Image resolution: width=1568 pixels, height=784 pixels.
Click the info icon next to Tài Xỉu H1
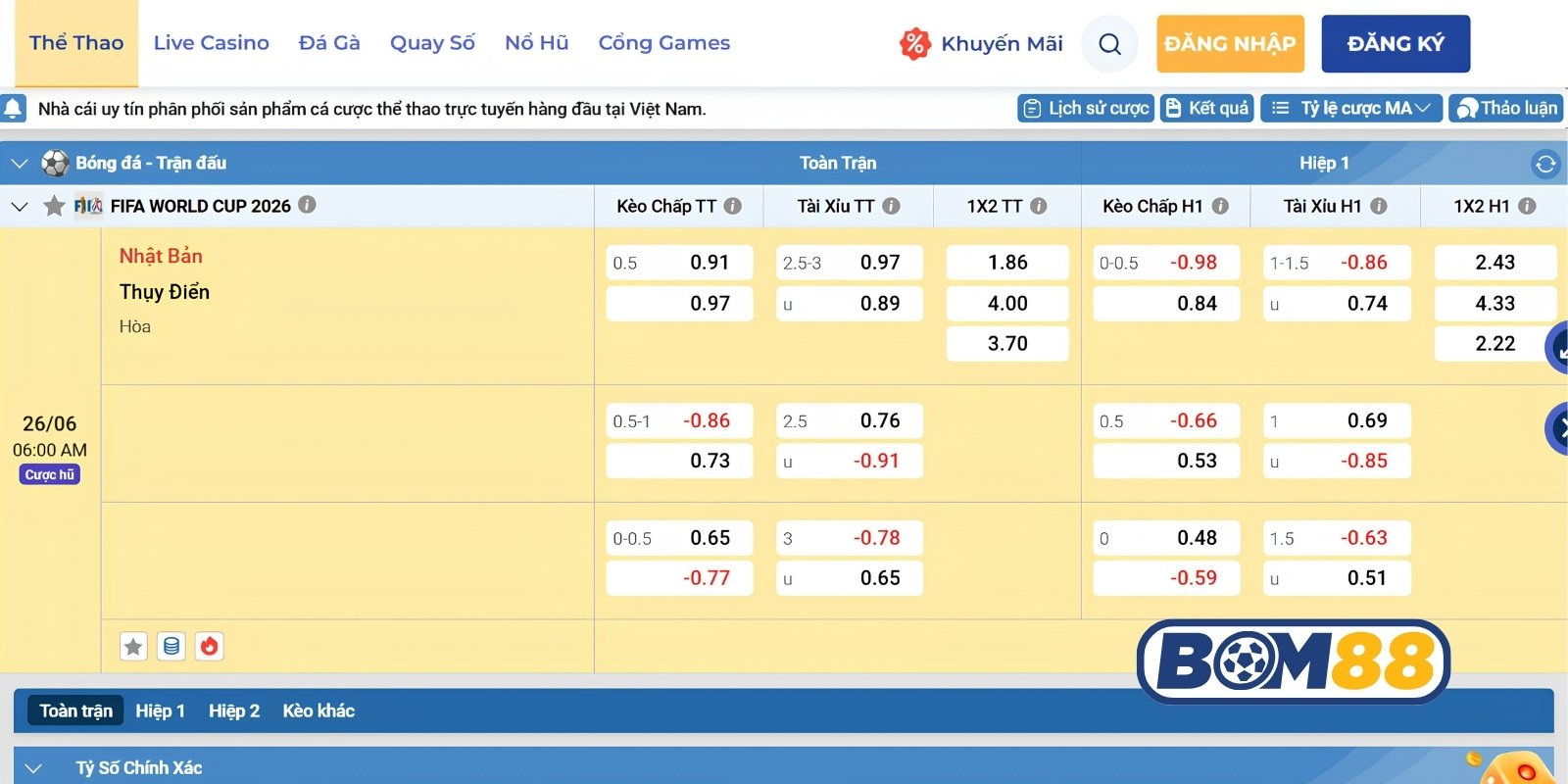1379,206
